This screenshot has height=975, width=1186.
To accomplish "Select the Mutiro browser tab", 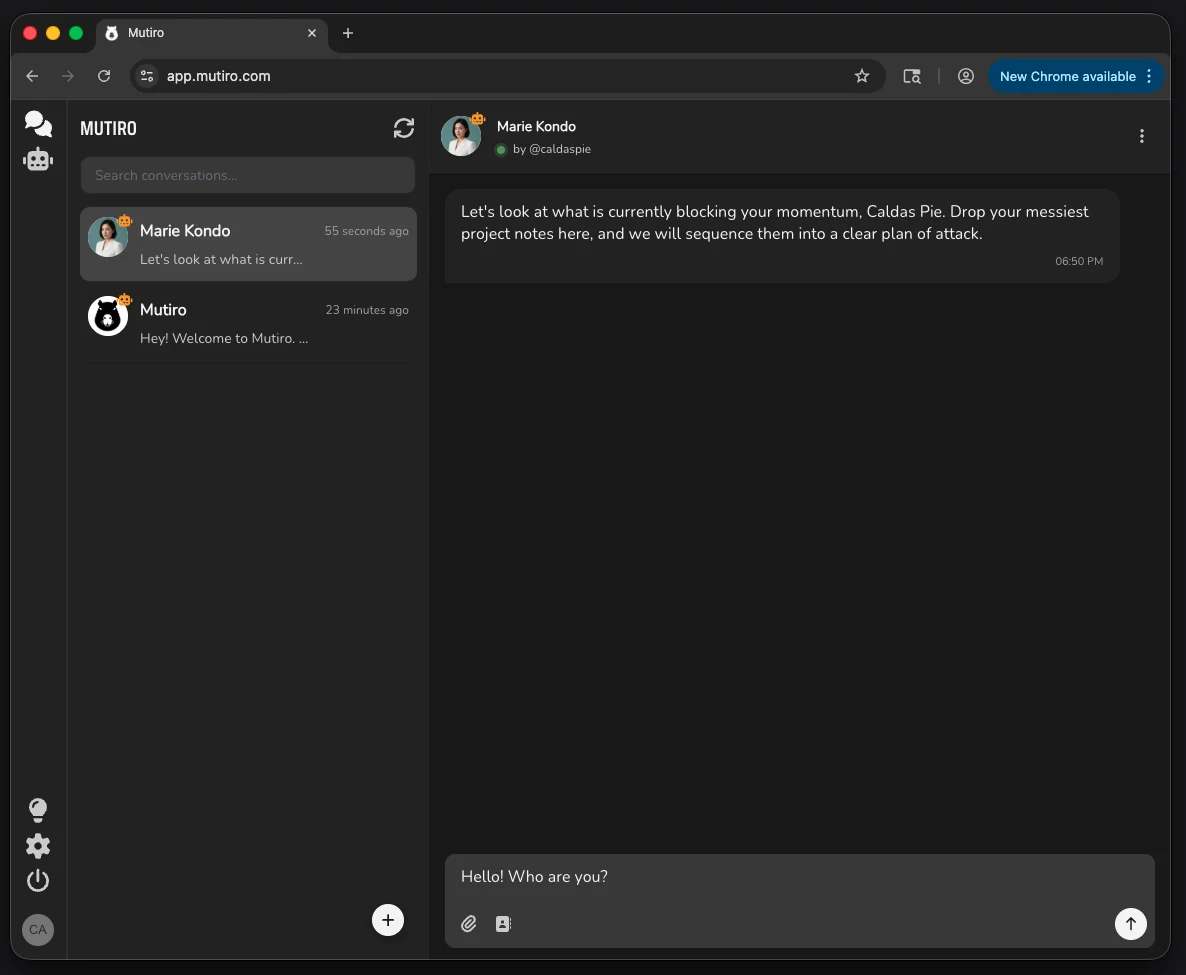I will coord(212,33).
